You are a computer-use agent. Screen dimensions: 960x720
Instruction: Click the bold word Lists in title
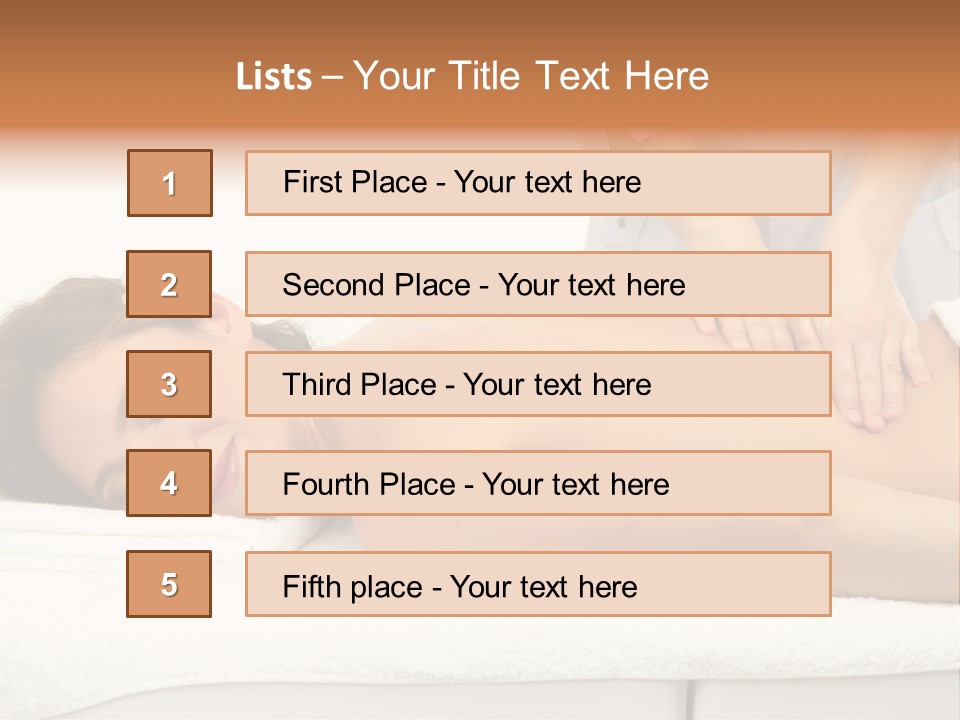tap(274, 77)
